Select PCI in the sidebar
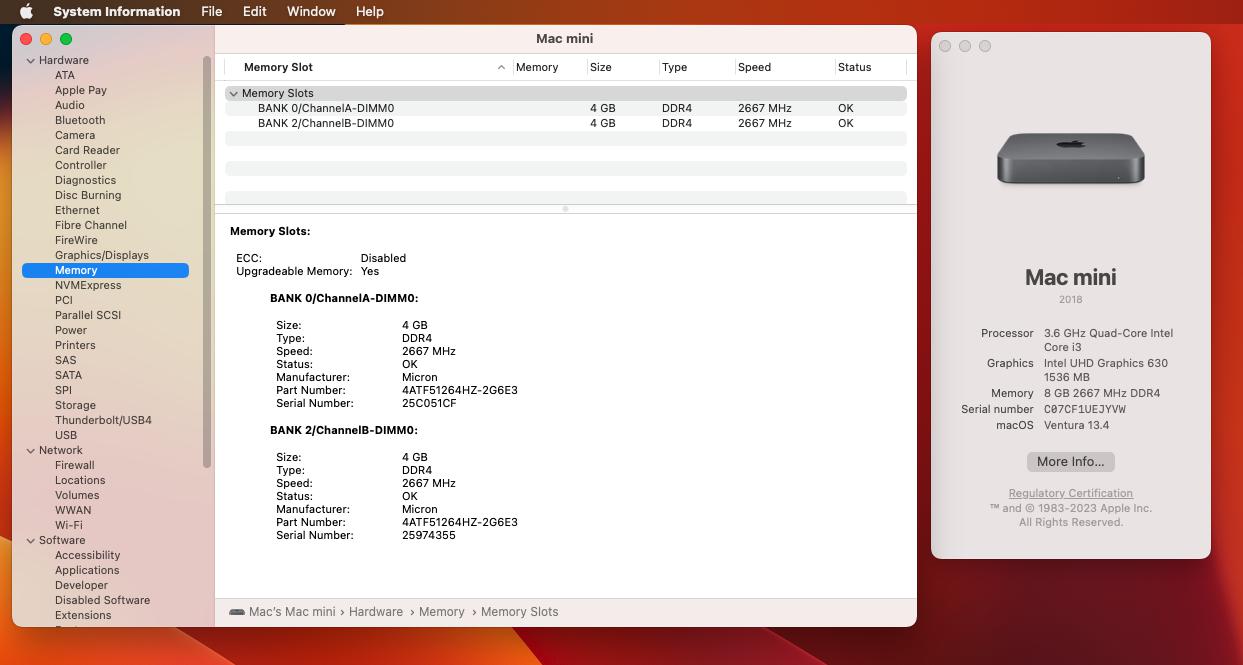1243x665 pixels. tap(64, 300)
